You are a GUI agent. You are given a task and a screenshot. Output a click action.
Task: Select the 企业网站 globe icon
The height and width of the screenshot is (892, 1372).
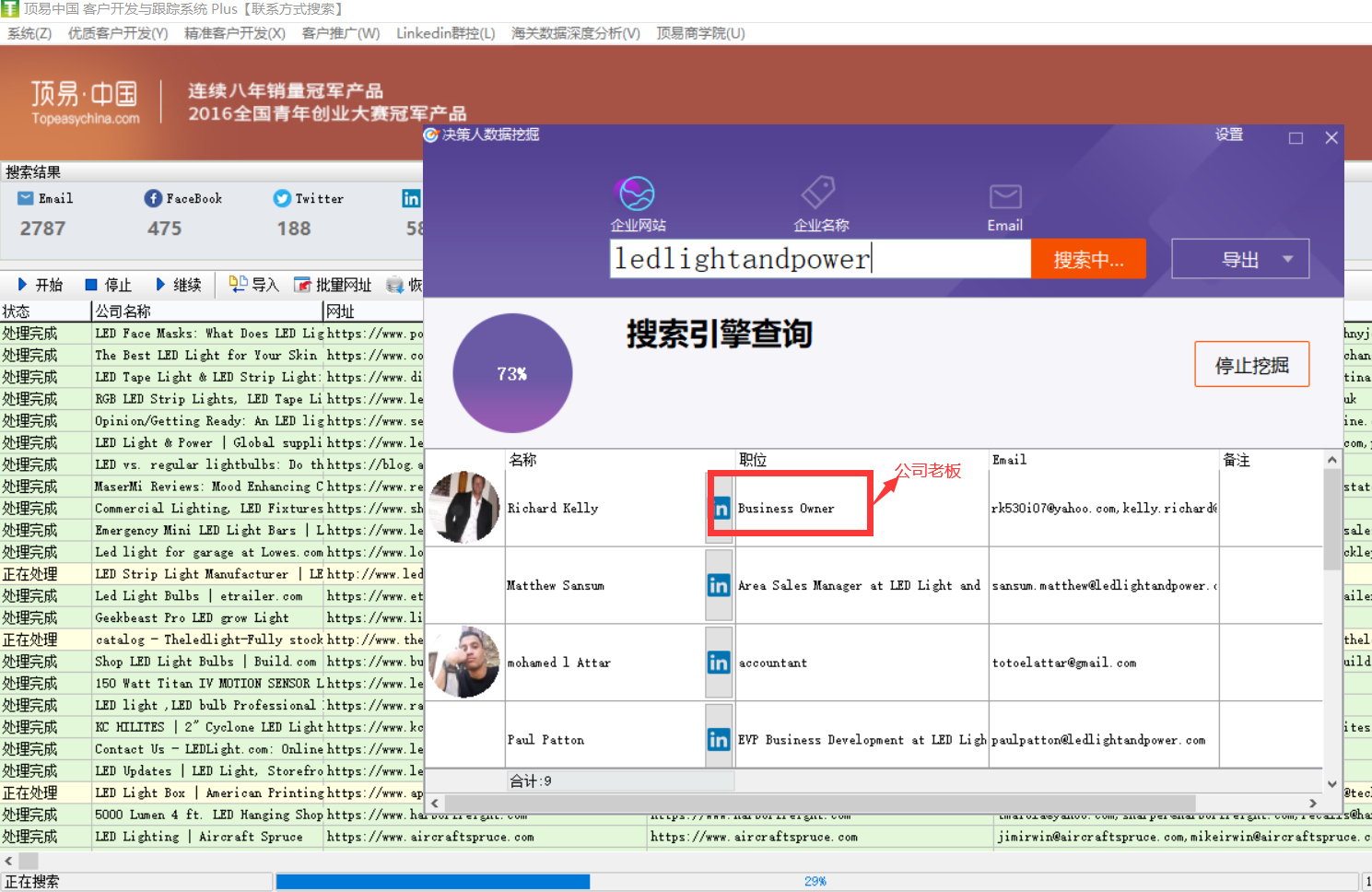[x=637, y=194]
